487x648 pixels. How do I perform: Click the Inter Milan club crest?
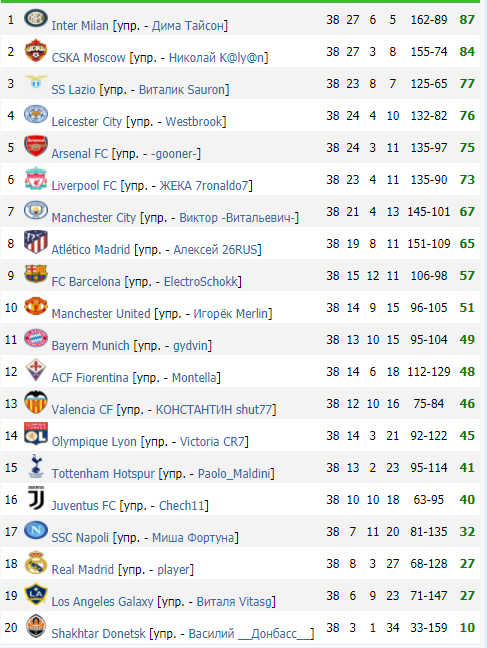pos(36,18)
